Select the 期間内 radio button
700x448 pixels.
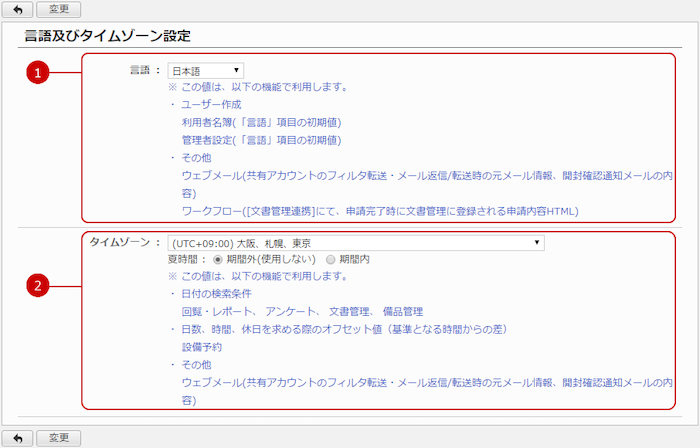click(x=330, y=259)
